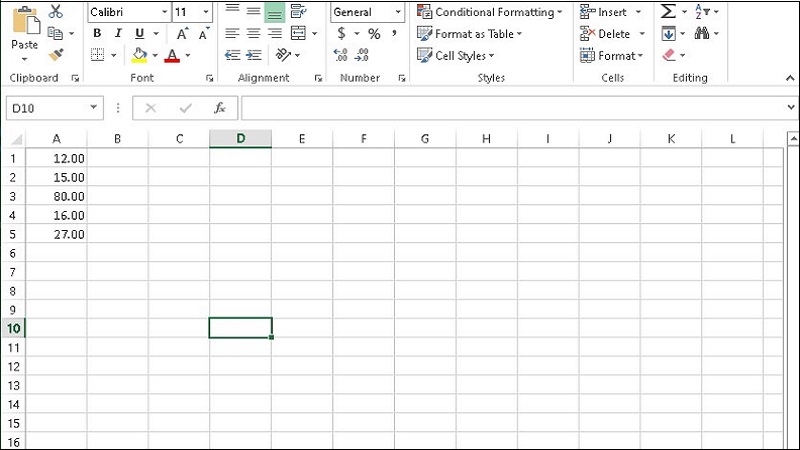The width and height of the screenshot is (800, 450).
Task: Click Insert Function fx button
Action: pos(220,108)
